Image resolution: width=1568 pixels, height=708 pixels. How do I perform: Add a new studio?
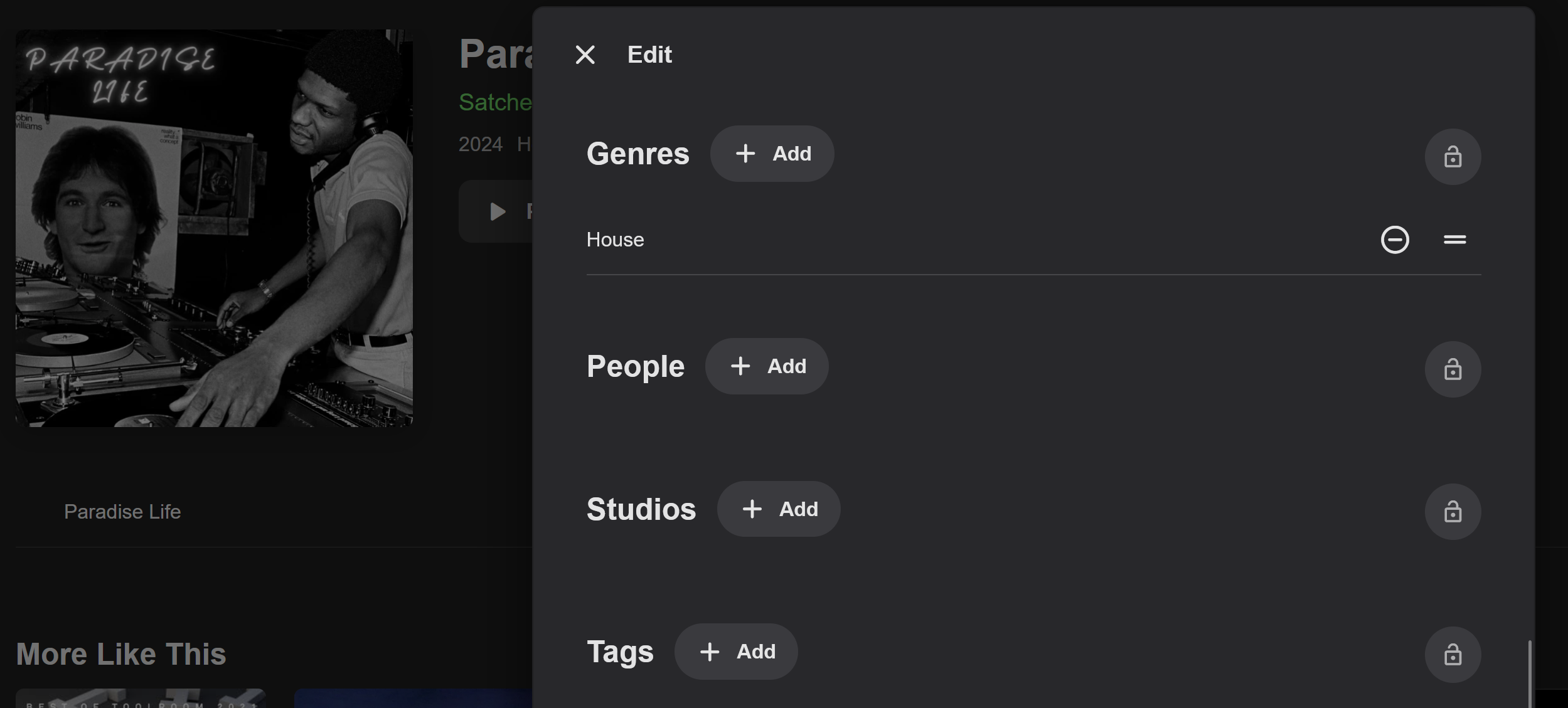[x=779, y=509]
